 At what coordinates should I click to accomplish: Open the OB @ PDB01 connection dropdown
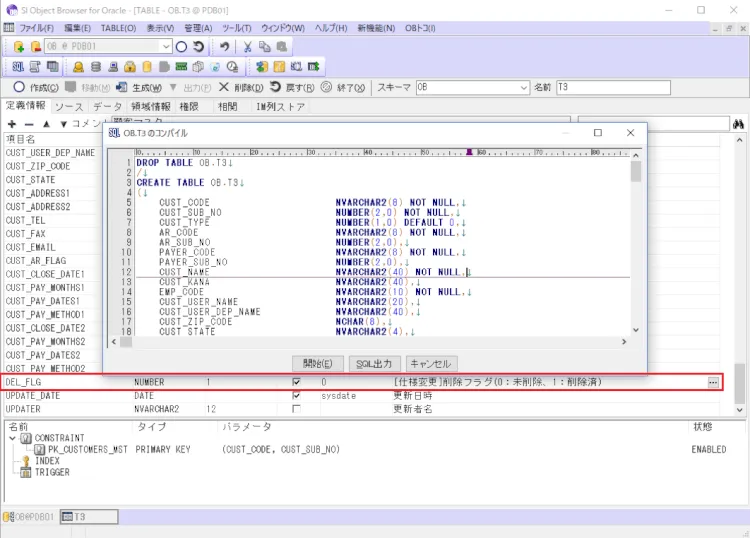pyautogui.click(x=166, y=46)
